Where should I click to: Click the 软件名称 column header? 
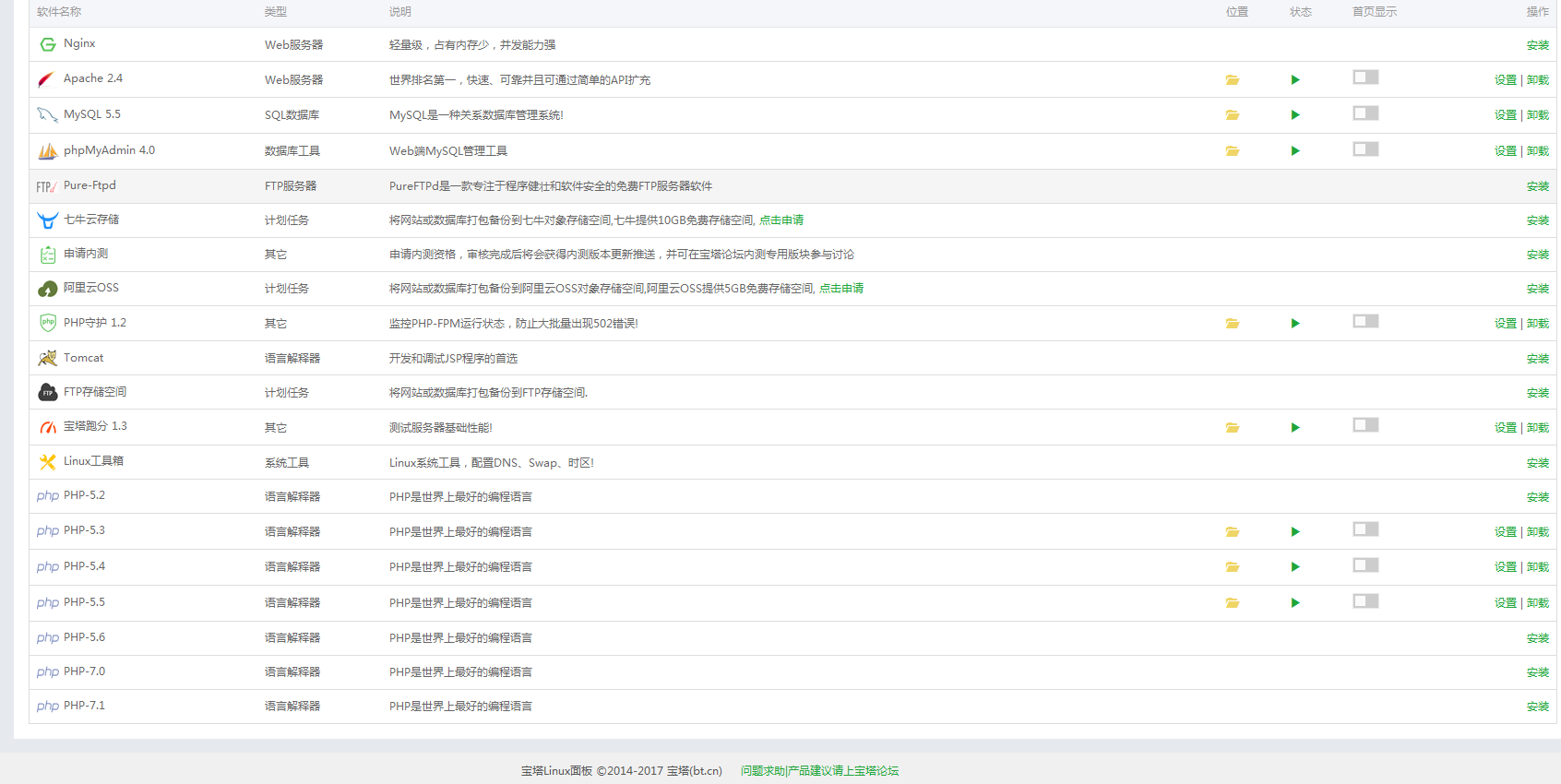click(59, 12)
